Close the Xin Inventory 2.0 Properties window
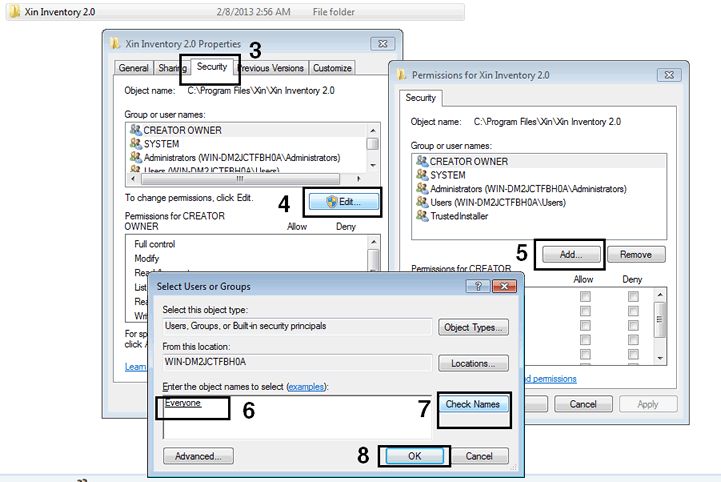This screenshot has height=482, width=721. 383,44
